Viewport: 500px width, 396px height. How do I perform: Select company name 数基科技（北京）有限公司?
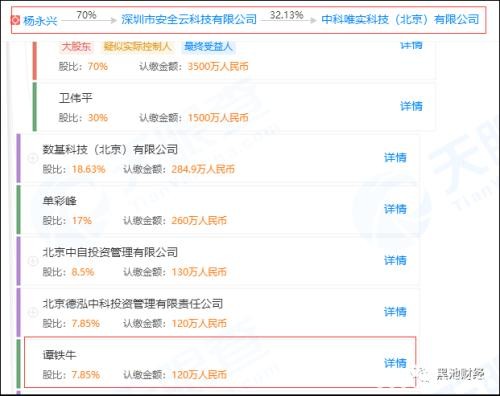click(110, 149)
